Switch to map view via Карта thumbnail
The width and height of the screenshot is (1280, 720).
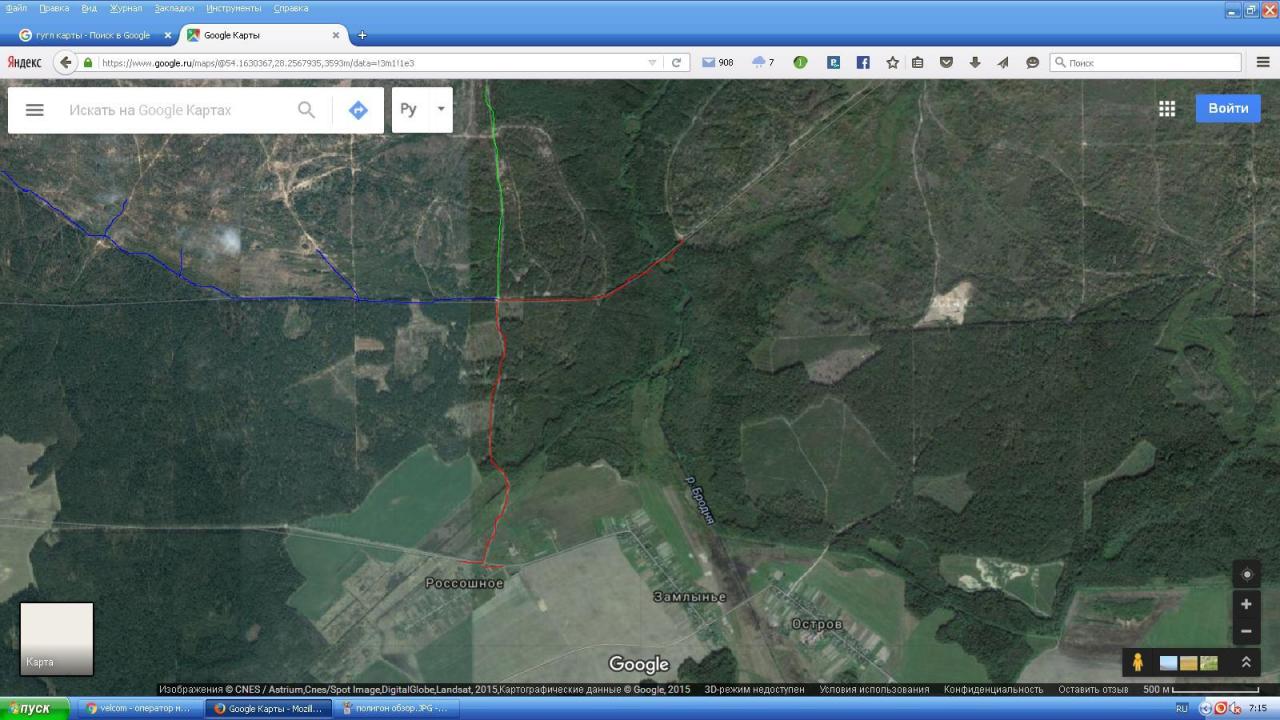click(57, 638)
